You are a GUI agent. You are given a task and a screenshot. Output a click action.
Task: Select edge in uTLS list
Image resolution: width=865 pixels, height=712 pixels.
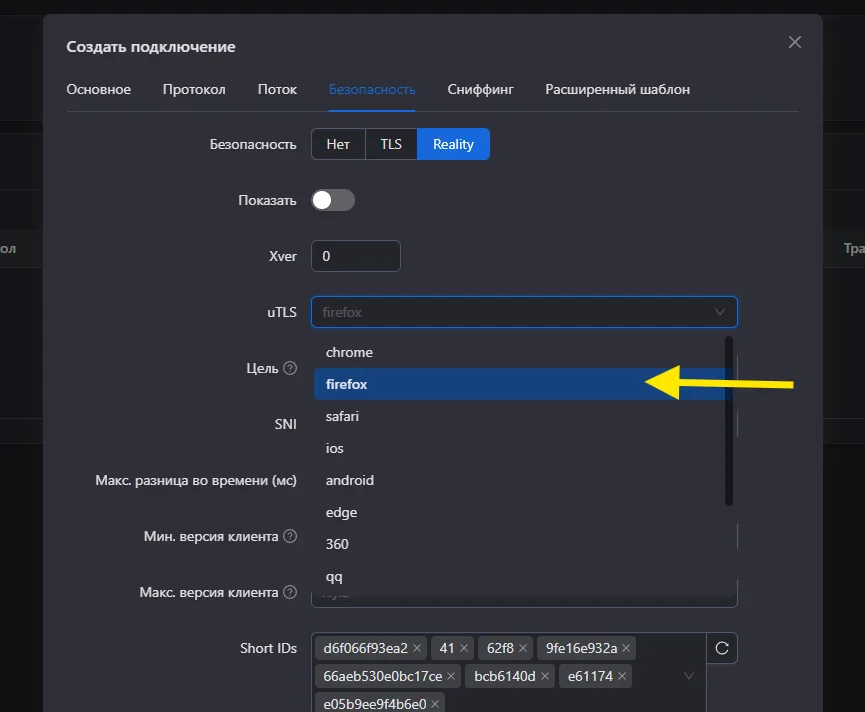[519, 512]
